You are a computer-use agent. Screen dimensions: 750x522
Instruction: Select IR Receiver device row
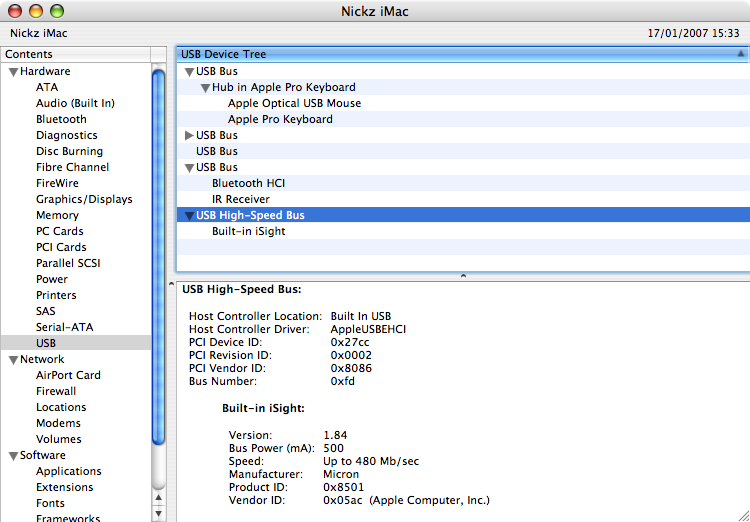[x=463, y=199]
